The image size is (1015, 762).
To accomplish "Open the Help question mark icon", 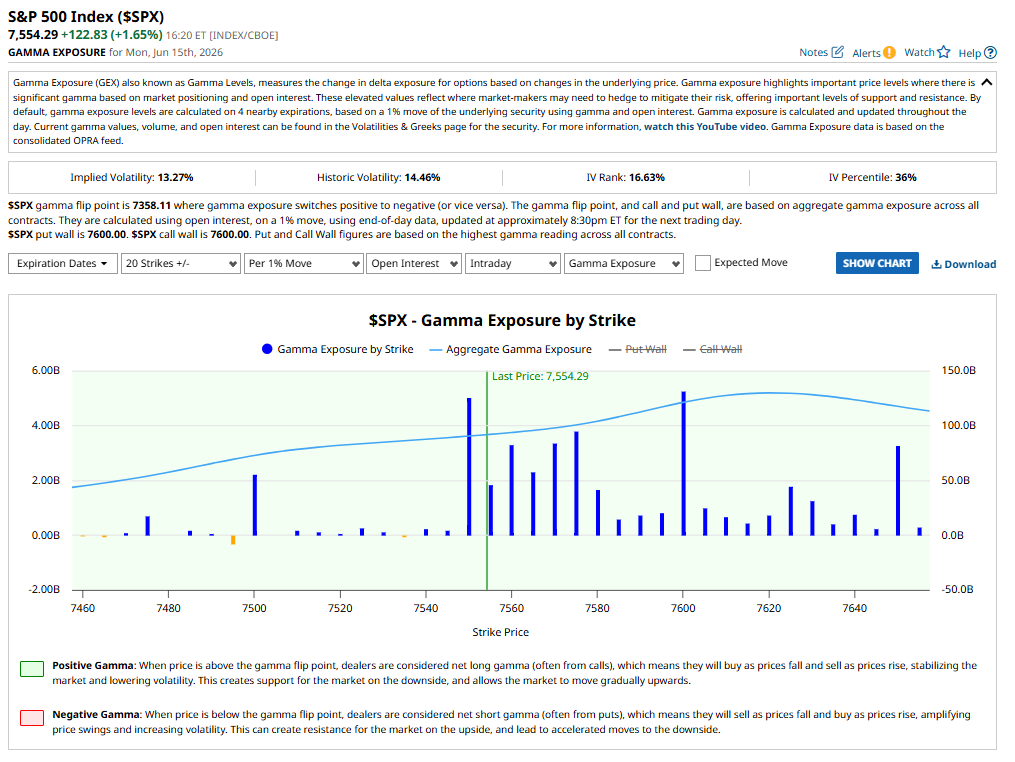I will [x=990, y=52].
